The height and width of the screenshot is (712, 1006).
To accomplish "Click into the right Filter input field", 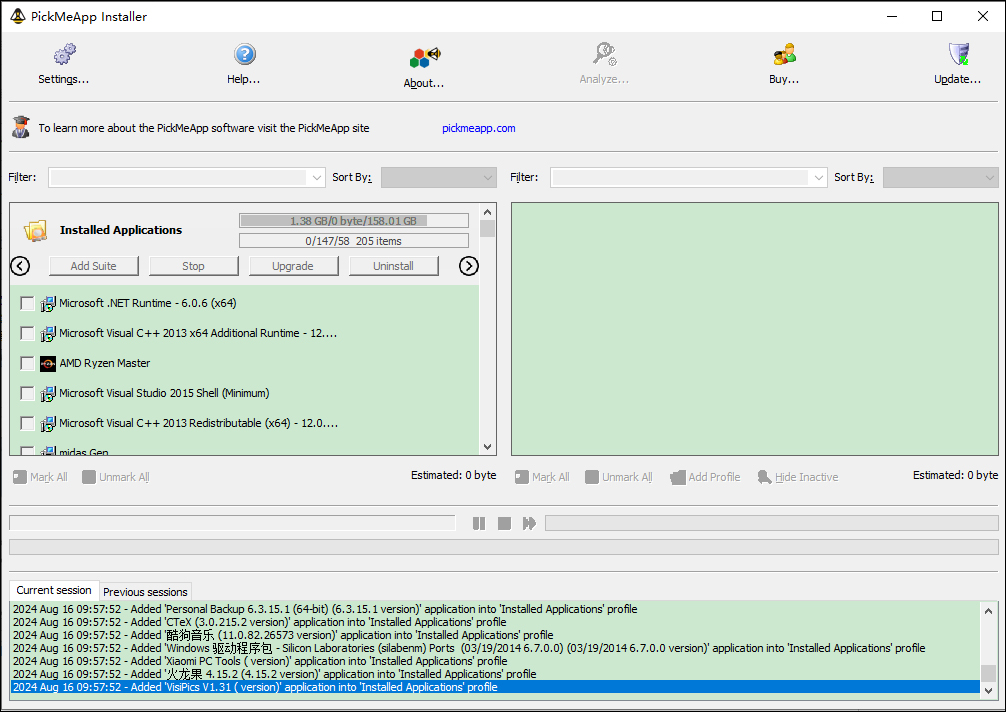I will pos(680,178).
